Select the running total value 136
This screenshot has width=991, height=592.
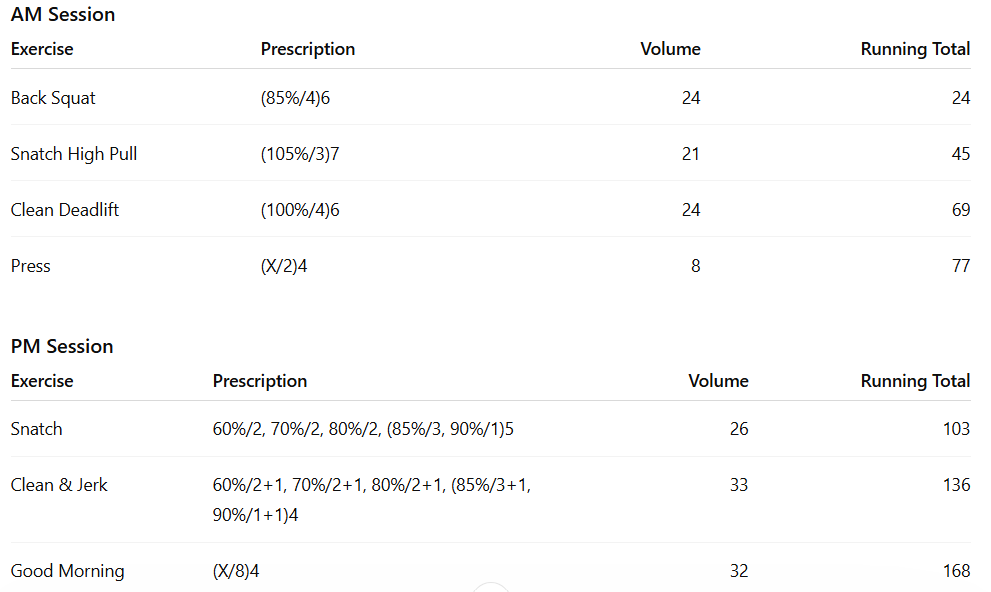[956, 485]
